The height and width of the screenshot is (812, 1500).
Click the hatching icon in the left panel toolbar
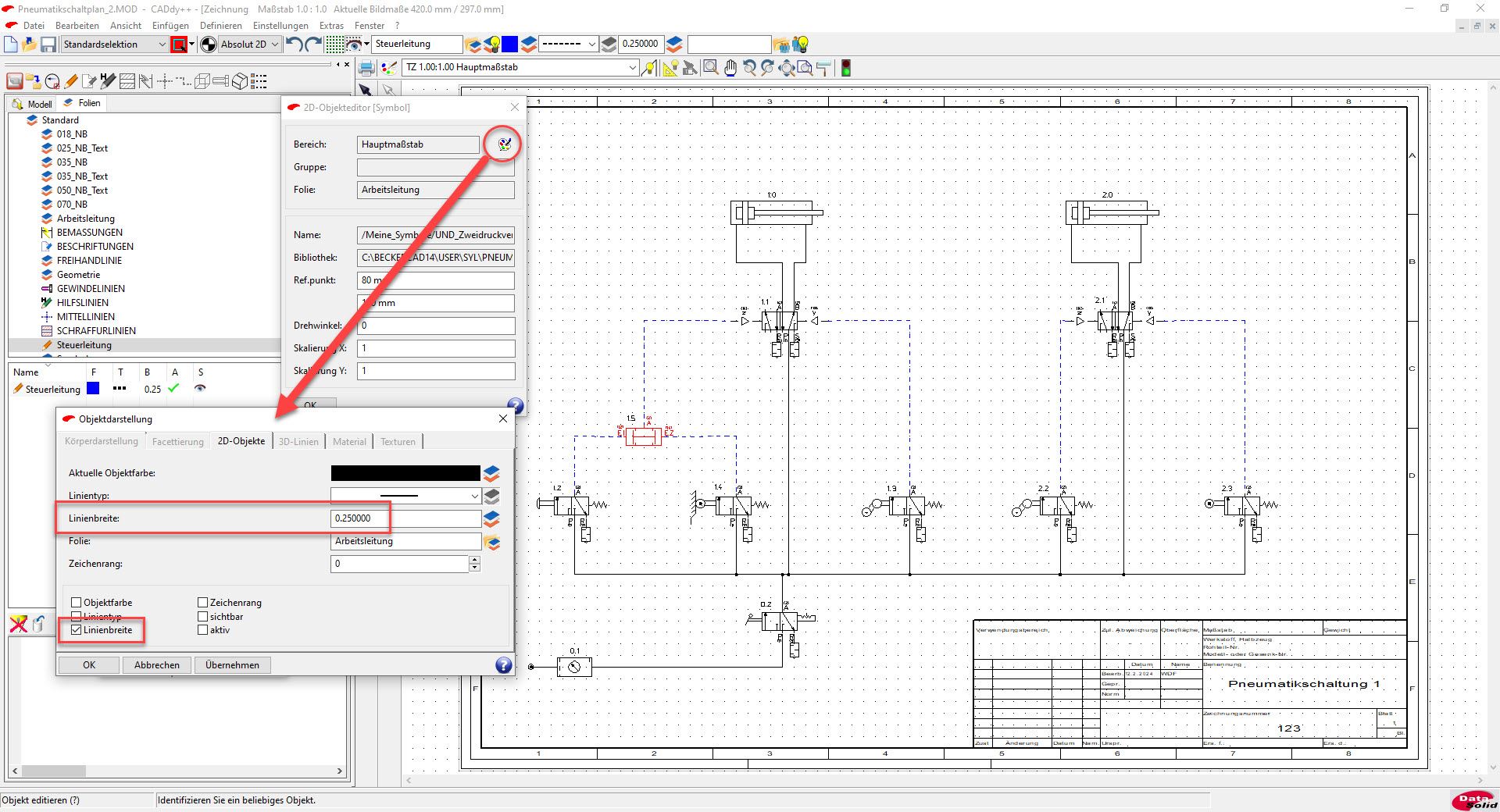(127, 80)
